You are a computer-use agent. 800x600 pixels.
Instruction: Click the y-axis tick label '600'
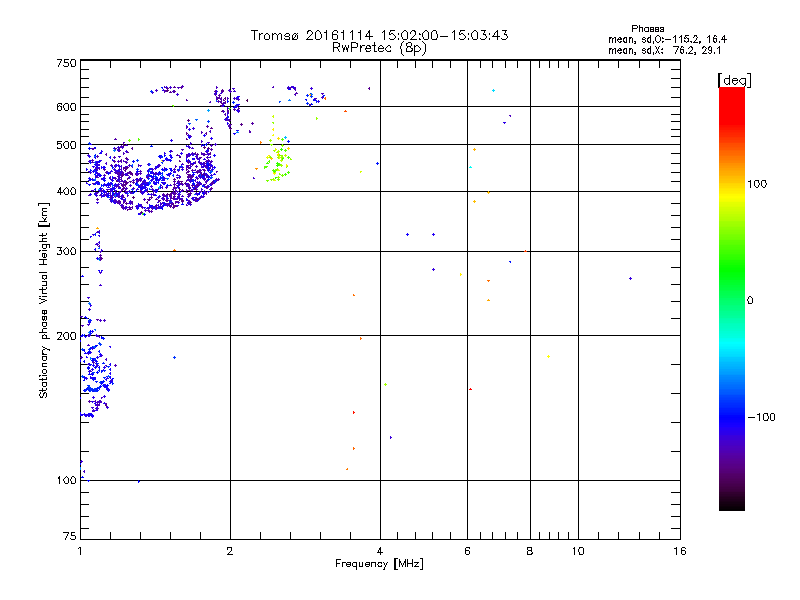pyautogui.click(x=66, y=107)
